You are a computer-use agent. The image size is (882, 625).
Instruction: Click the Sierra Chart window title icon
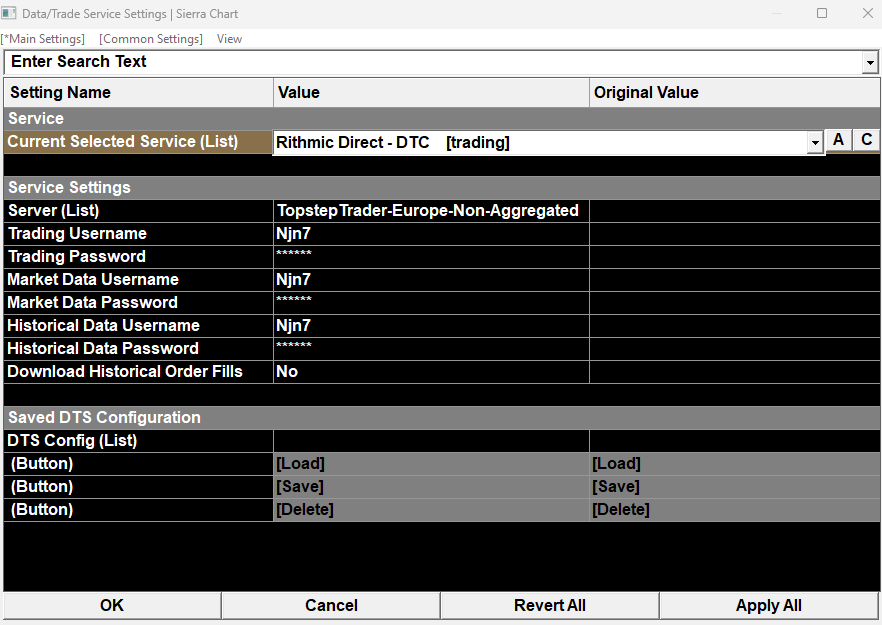9,13
